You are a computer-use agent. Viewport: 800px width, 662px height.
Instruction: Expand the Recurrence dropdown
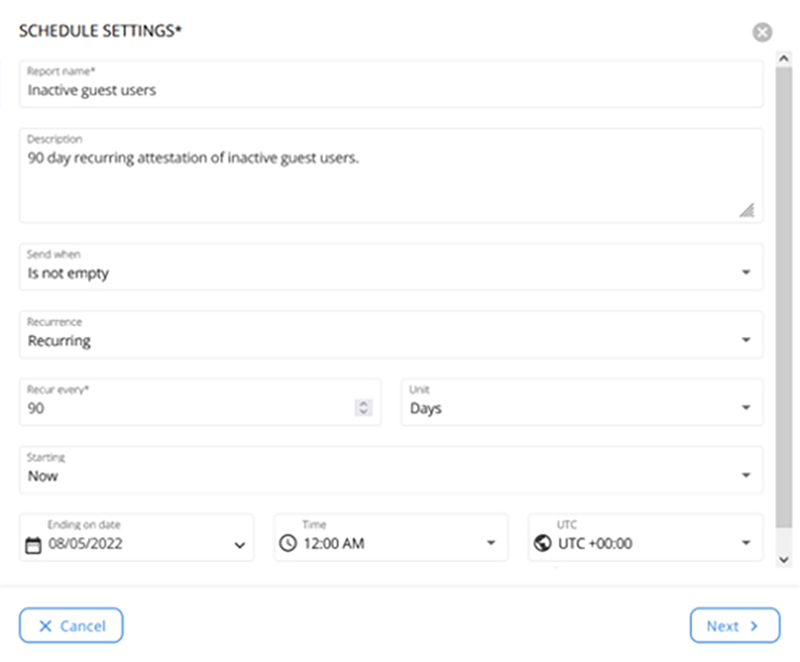[746, 340]
